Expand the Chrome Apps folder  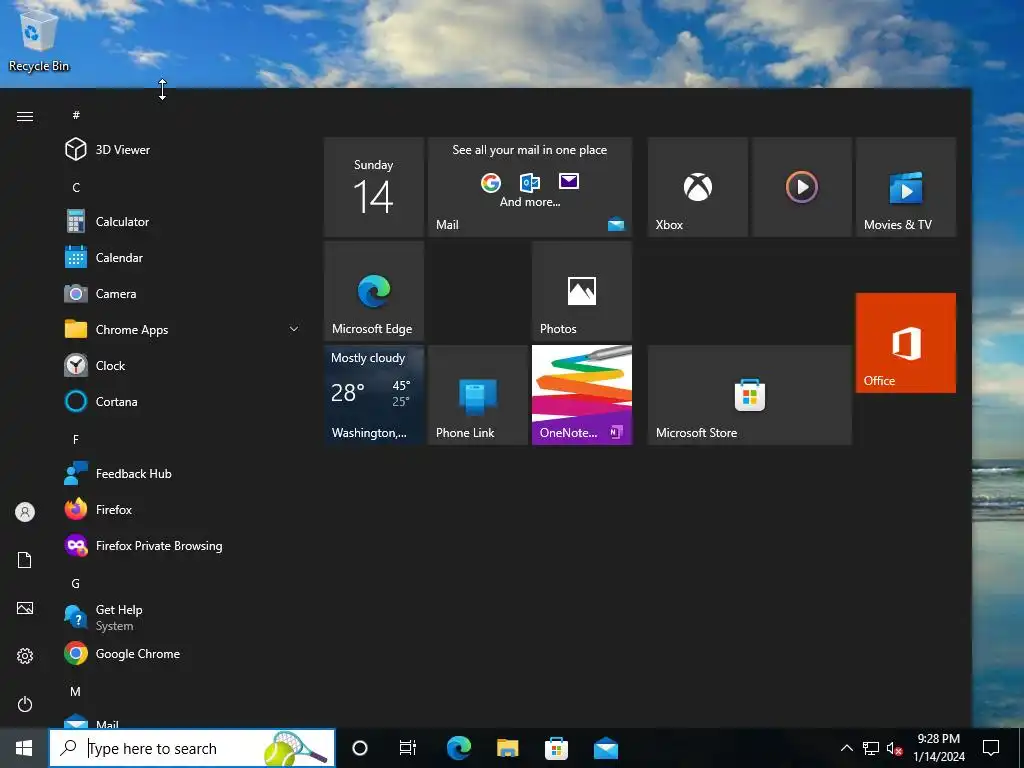tap(178, 329)
